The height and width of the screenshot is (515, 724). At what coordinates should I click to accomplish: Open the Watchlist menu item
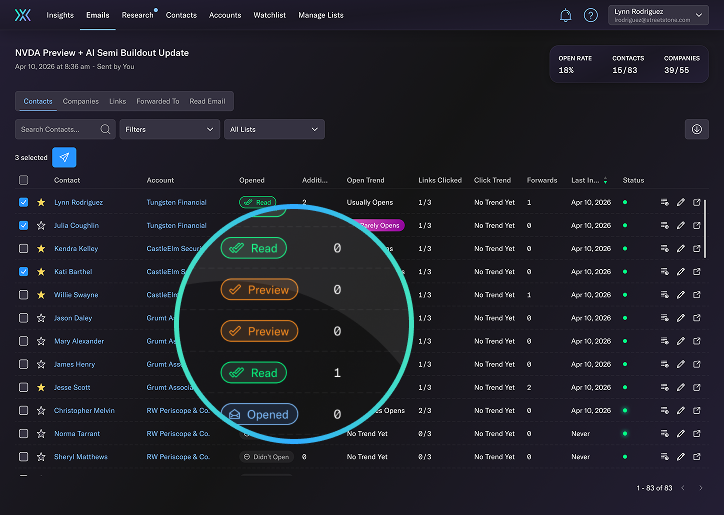(269, 15)
